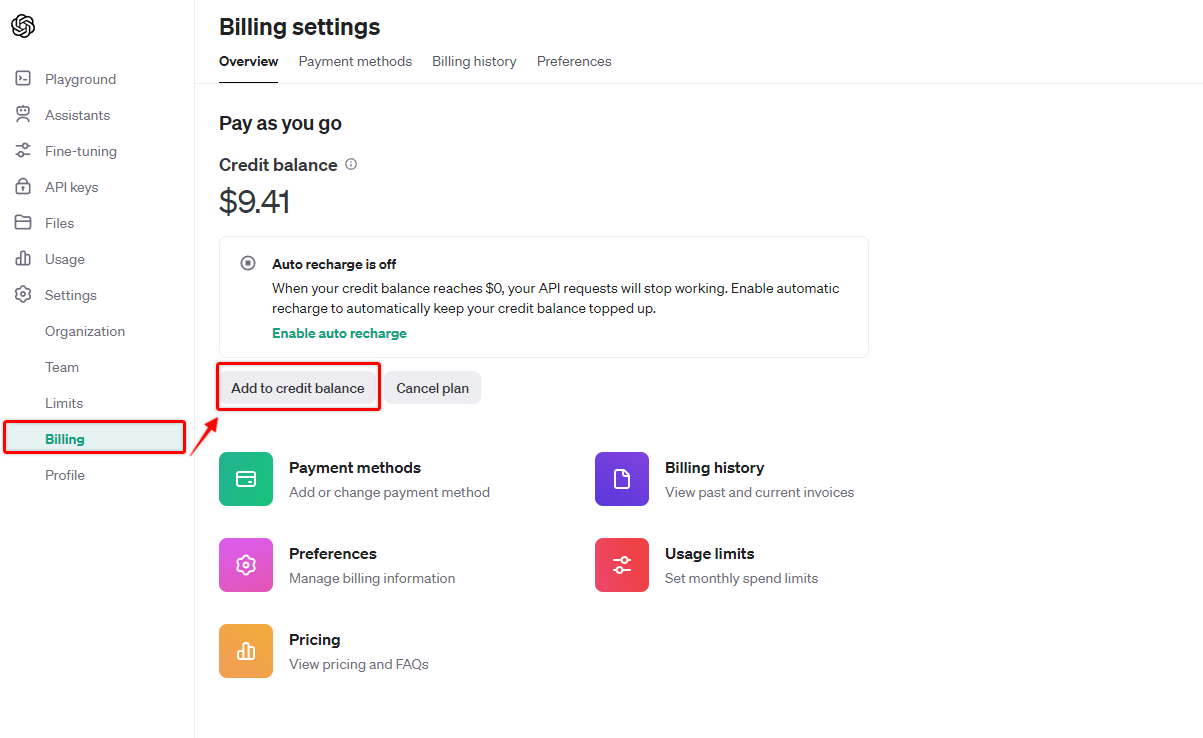Screen dimensions: 1203x738
Task: Click the Files folder icon
Action: [23, 223]
